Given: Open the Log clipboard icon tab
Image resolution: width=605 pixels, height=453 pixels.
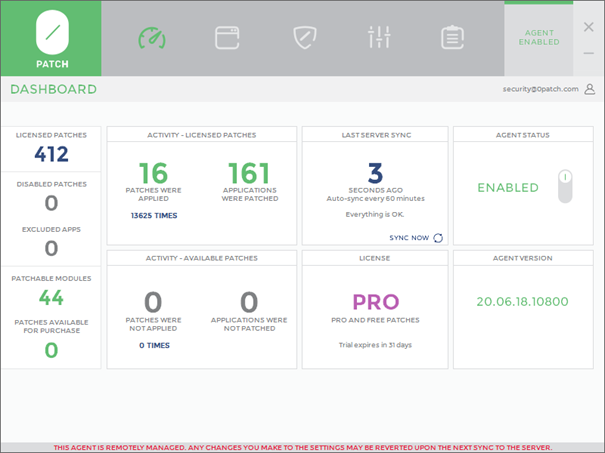Looking at the screenshot, I should pos(452,37).
